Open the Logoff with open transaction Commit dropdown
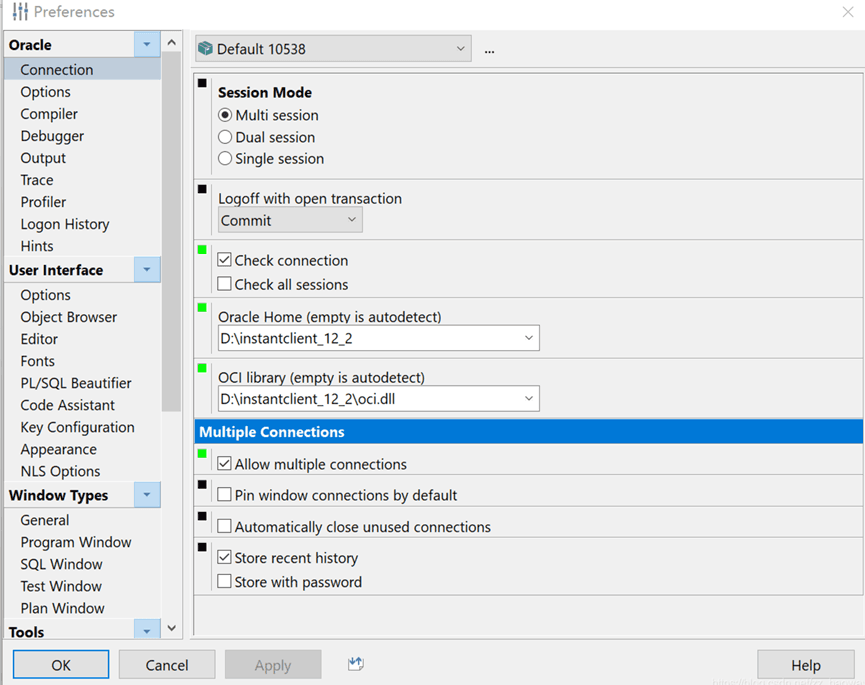Image resolution: width=865 pixels, height=685 pixels. pos(290,220)
